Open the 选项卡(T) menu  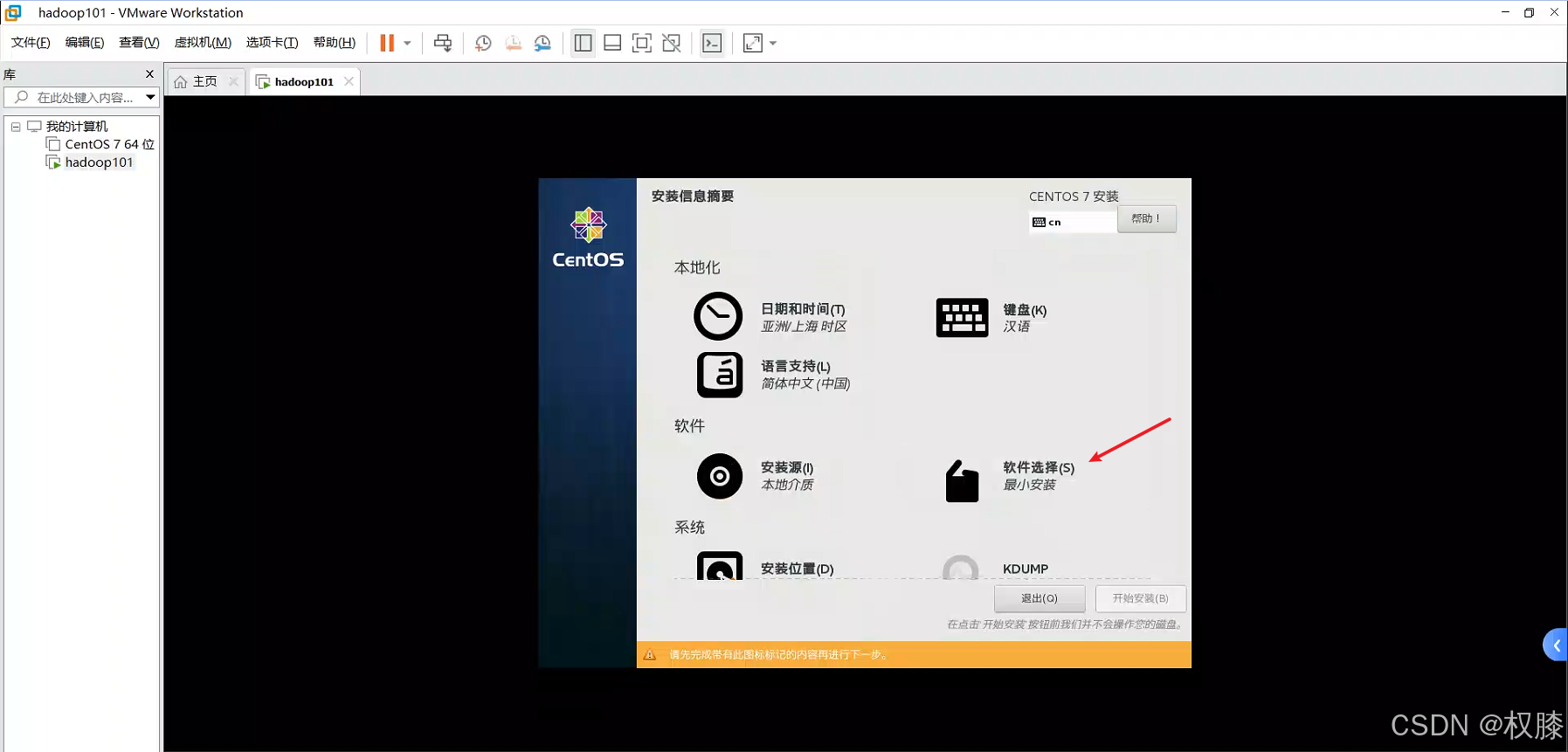pos(272,43)
